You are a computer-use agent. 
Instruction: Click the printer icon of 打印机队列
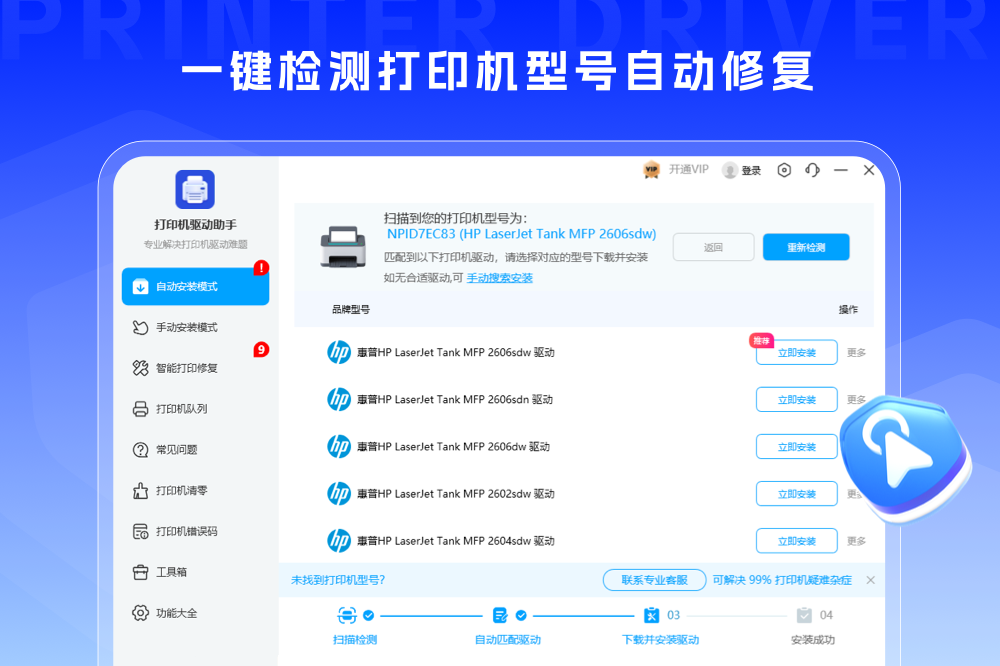[x=140, y=409]
